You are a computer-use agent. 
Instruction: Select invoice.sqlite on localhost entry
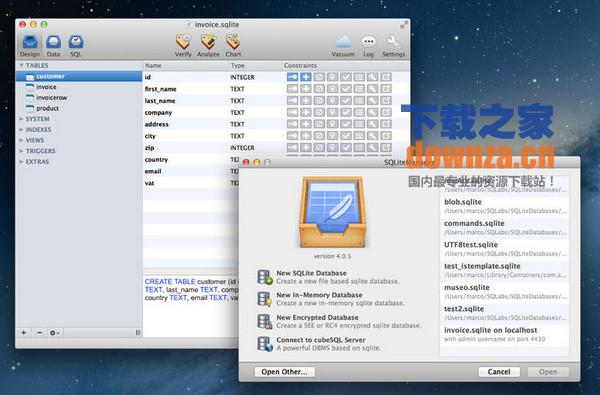pos(504,335)
